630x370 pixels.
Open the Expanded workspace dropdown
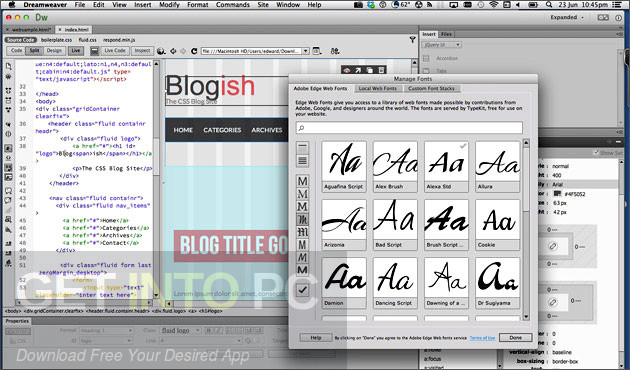(567, 17)
